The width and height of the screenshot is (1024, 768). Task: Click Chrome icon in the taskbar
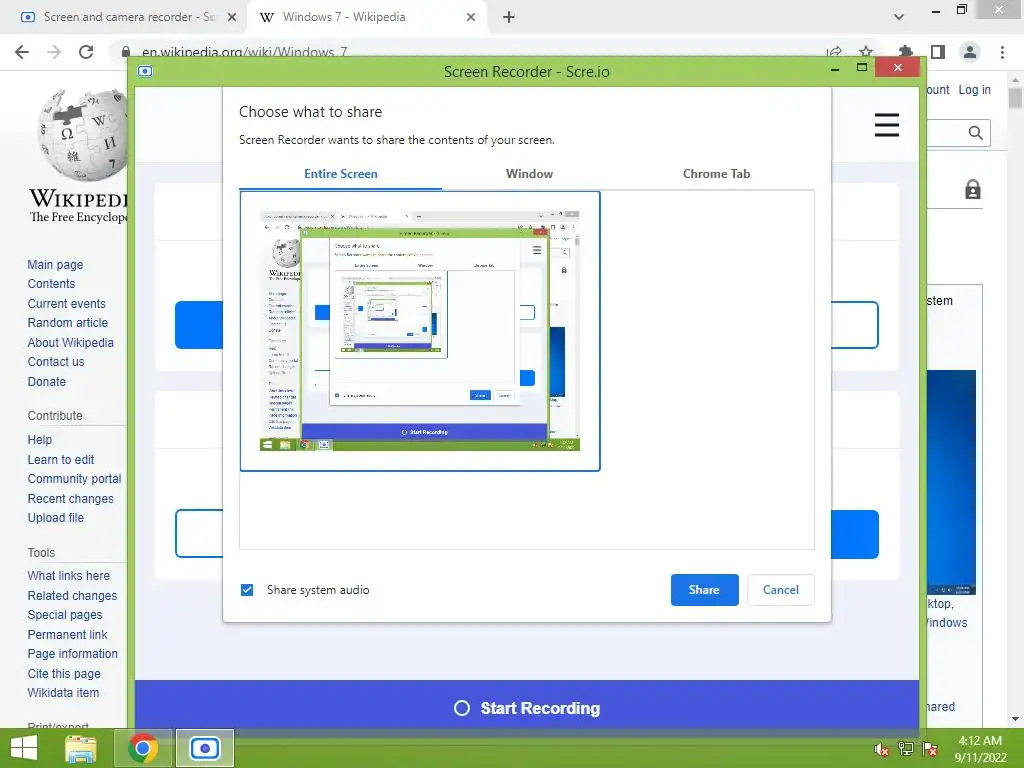[x=143, y=748]
